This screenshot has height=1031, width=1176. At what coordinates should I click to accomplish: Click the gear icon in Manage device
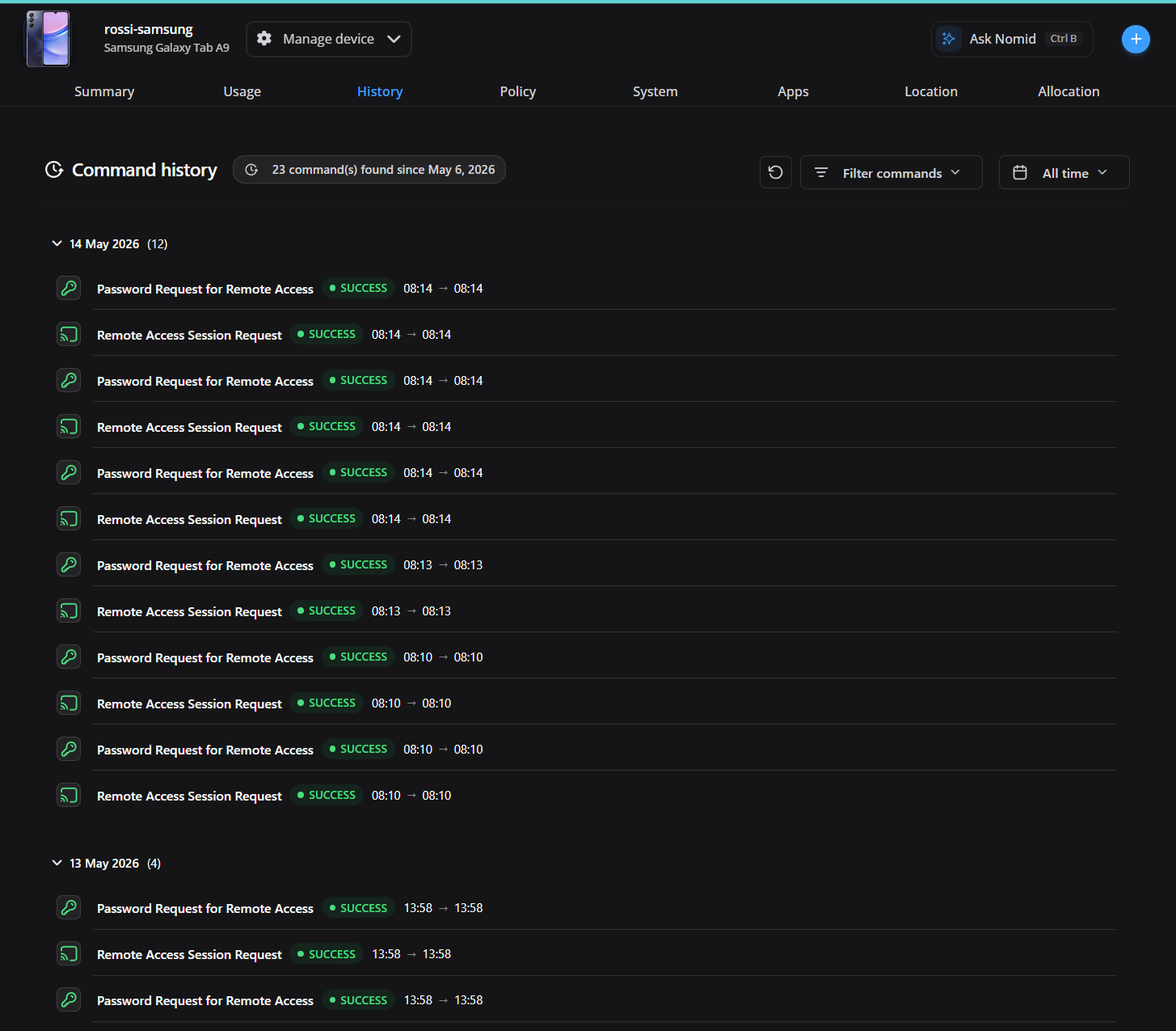click(x=264, y=38)
